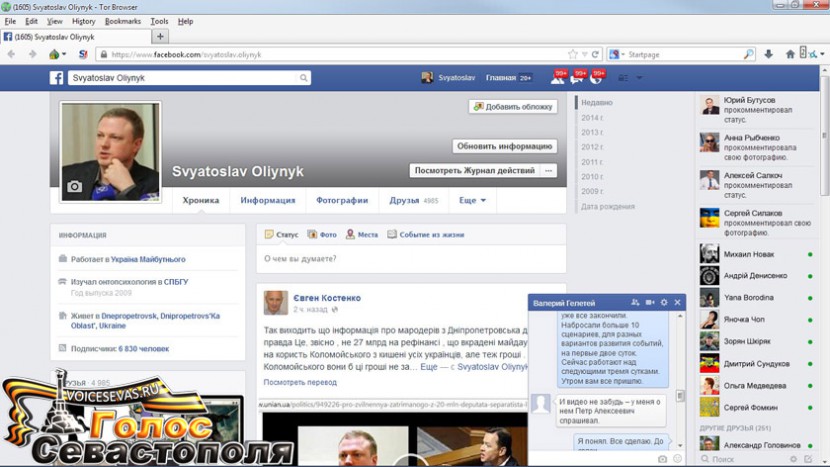Switch to the Фотографии profile tab
Image resolution: width=830 pixels, height=467 pixels.
click(x=342, y=200)
